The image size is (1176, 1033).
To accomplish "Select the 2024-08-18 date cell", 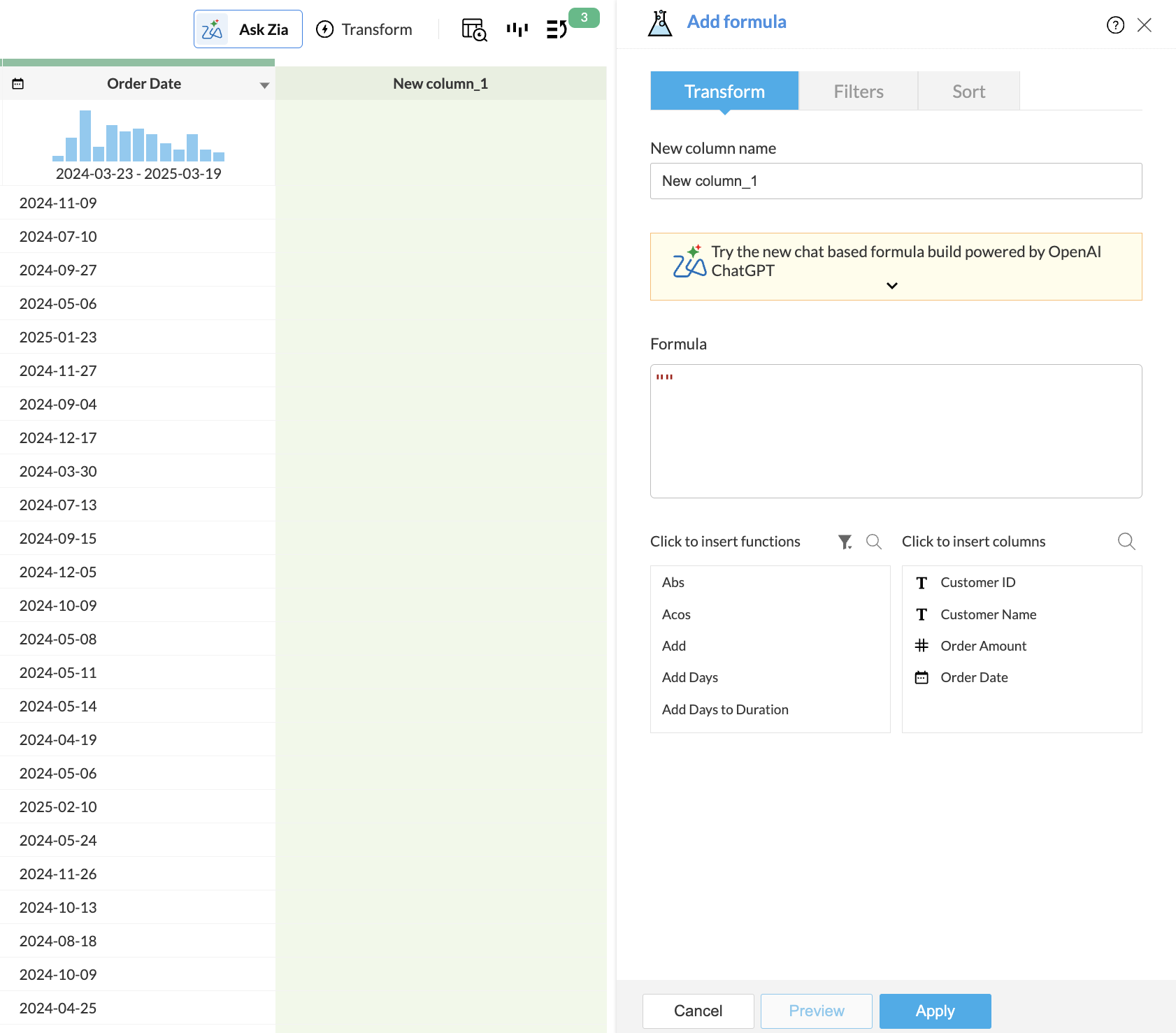I will pos(138,941).
